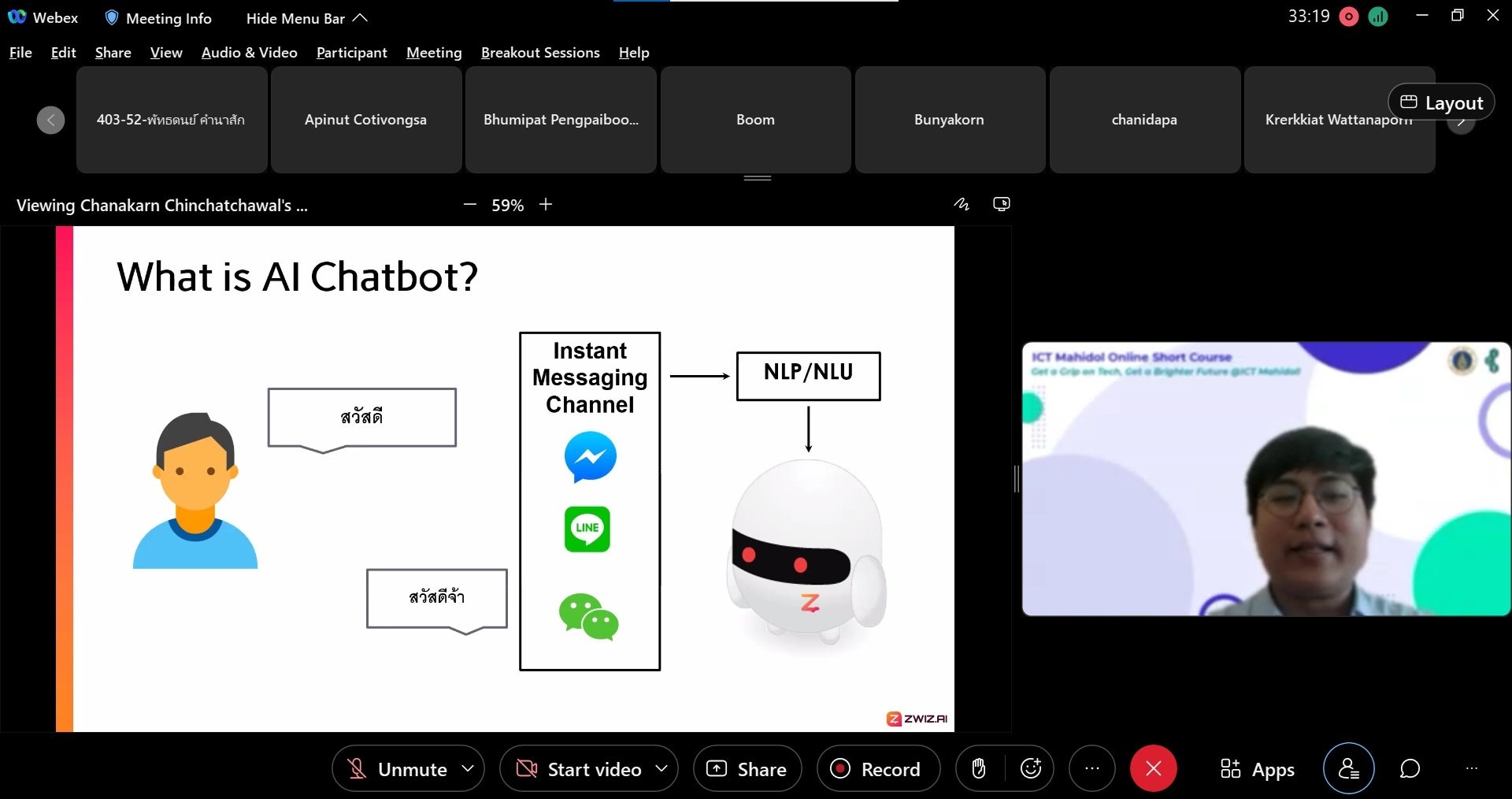This screenshot has width=1512, height=799.
Task: Start video from the camera button
Action: point(579,769)
